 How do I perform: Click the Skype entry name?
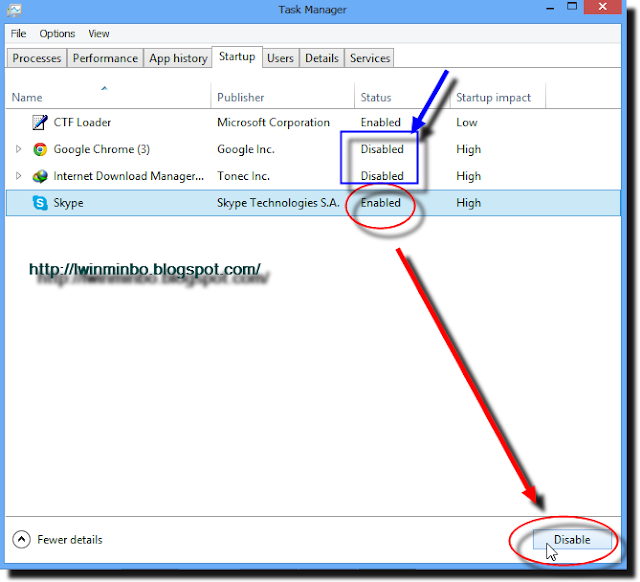coord(68,203)
